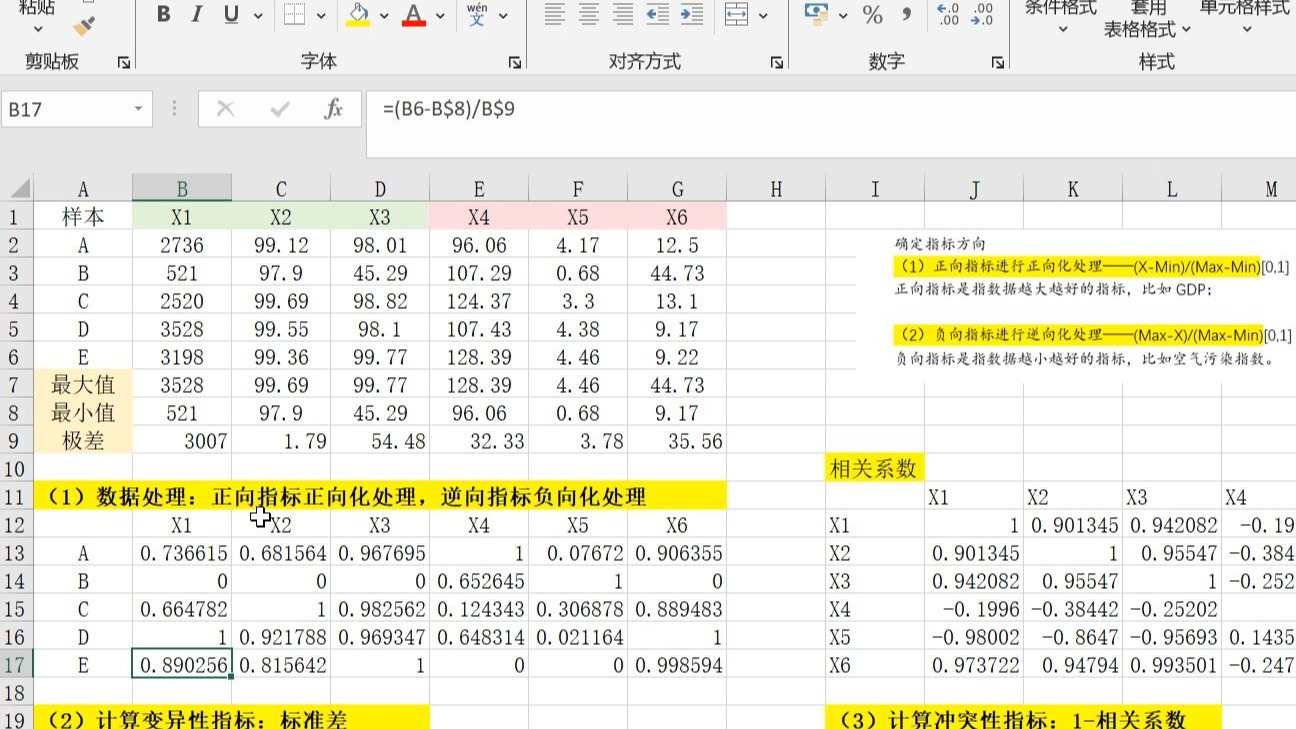Open the borders dropdown arrow

tap(321, 16)
